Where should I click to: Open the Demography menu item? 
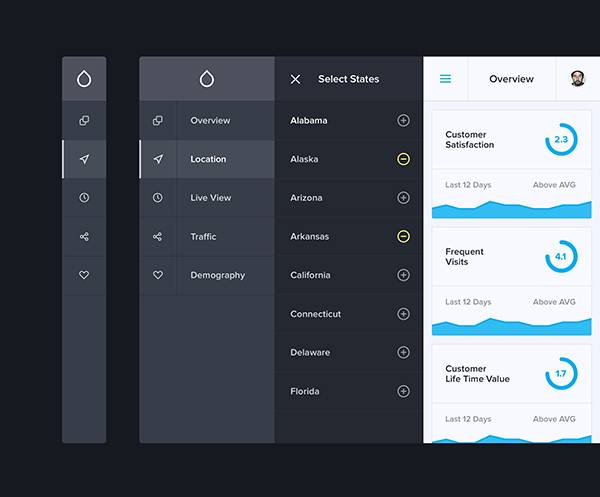point(217,275)
